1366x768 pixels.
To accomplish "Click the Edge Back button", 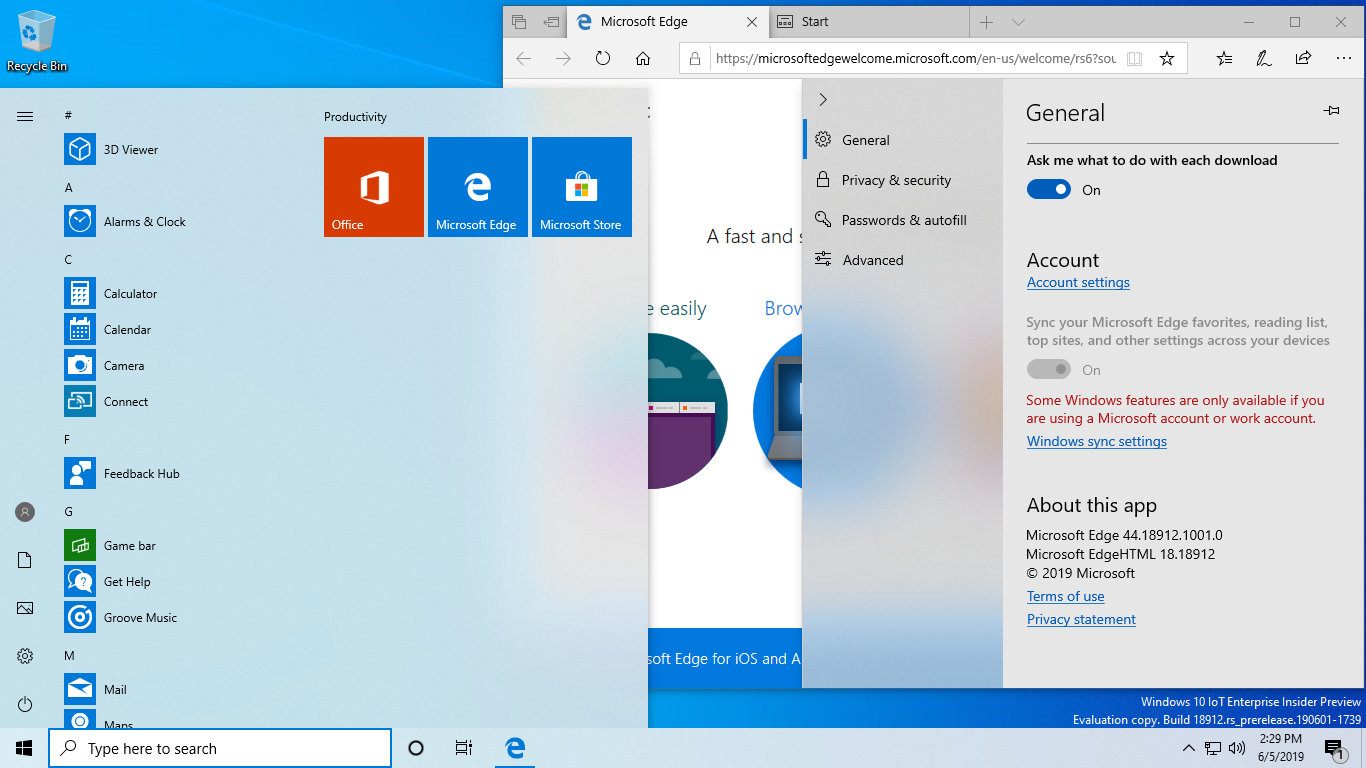I will click(x=524, y=59).
